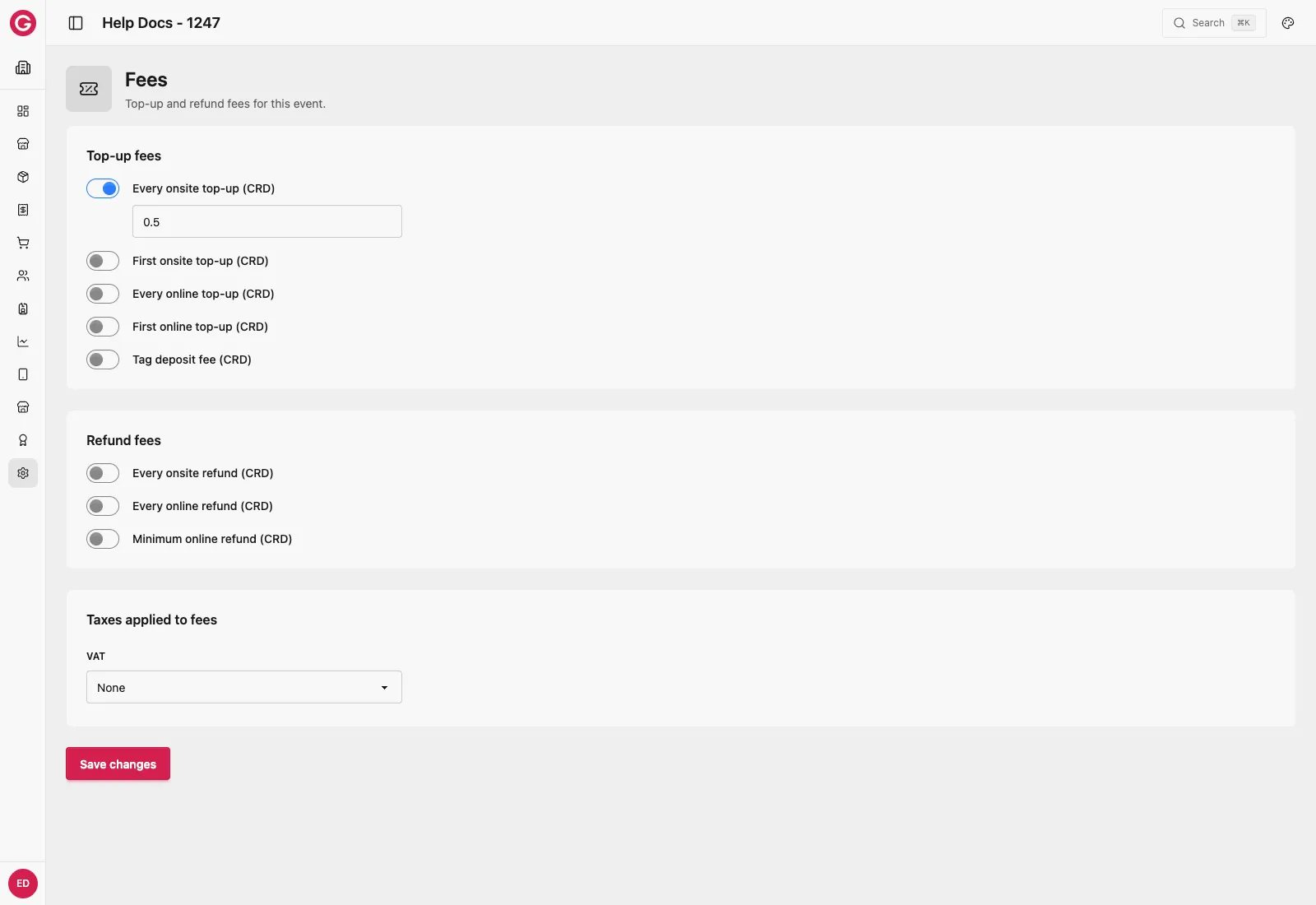Enable Tag deposit fee toggle
The width and height of the screenshot is (1316, 905).
coord(103,360)
